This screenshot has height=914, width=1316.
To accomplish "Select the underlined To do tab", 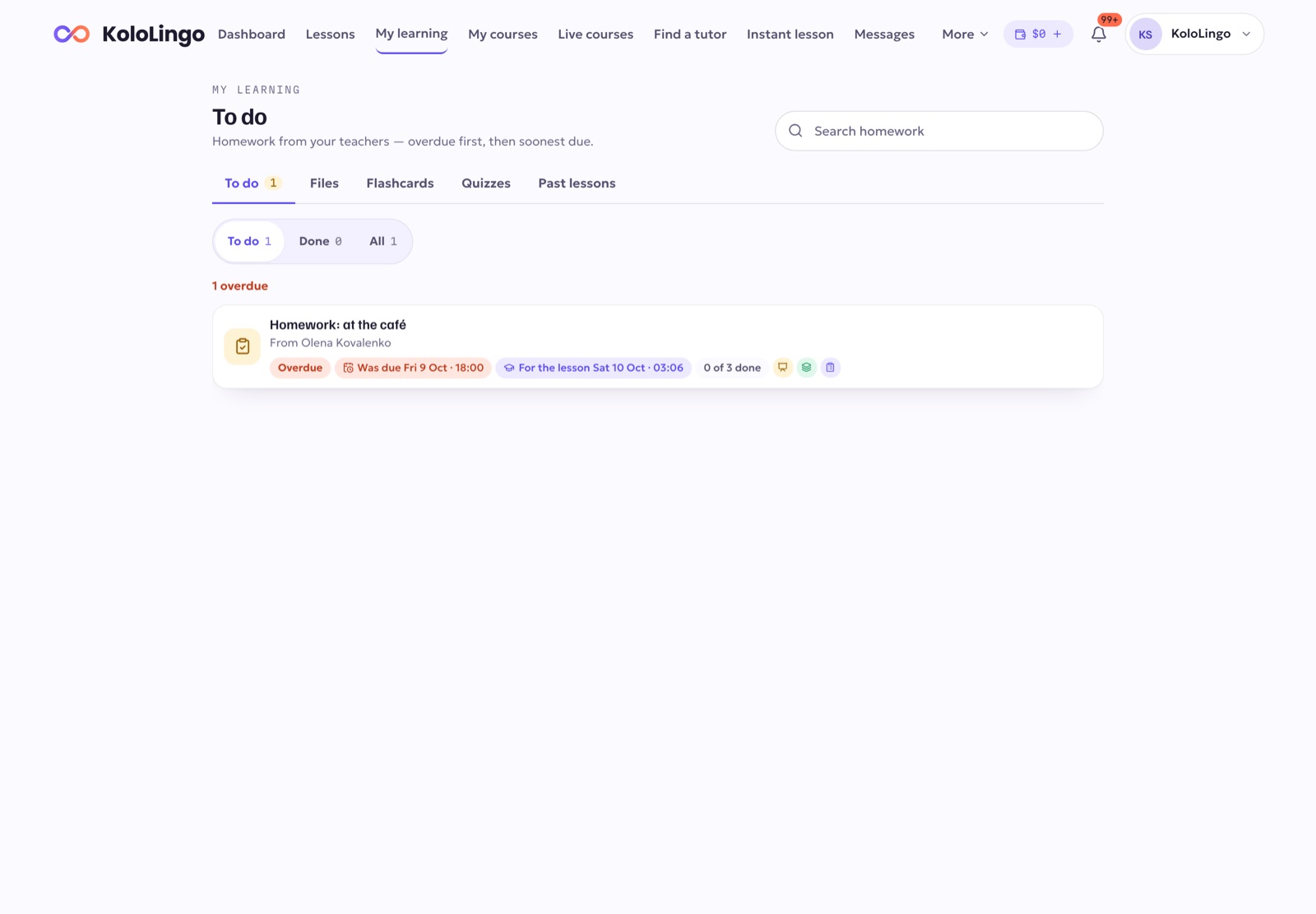I will click(x=253, y=183).
